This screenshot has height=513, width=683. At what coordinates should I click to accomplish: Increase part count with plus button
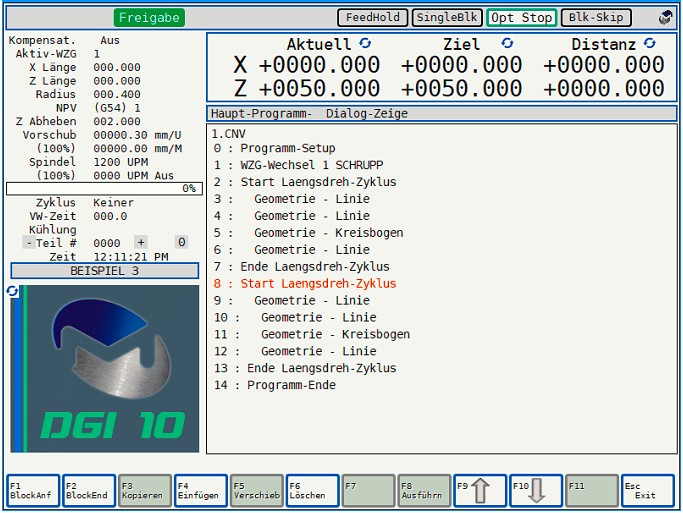click(x=141, y=242)
